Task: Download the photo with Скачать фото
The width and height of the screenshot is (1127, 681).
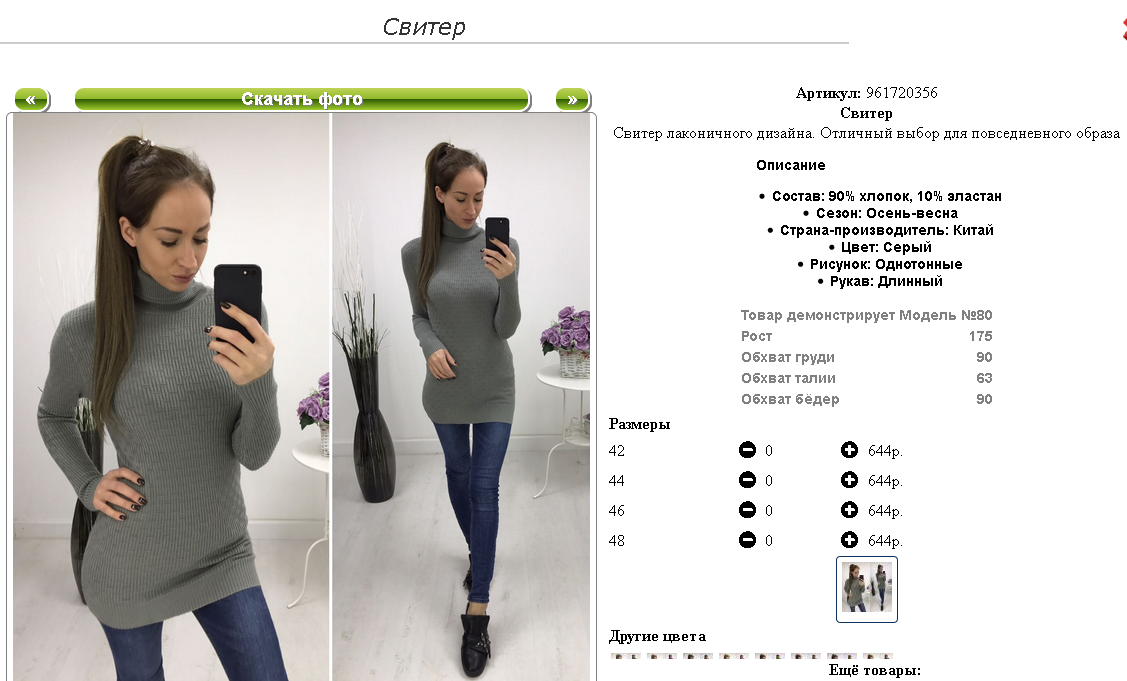Action: coord(302,99)
